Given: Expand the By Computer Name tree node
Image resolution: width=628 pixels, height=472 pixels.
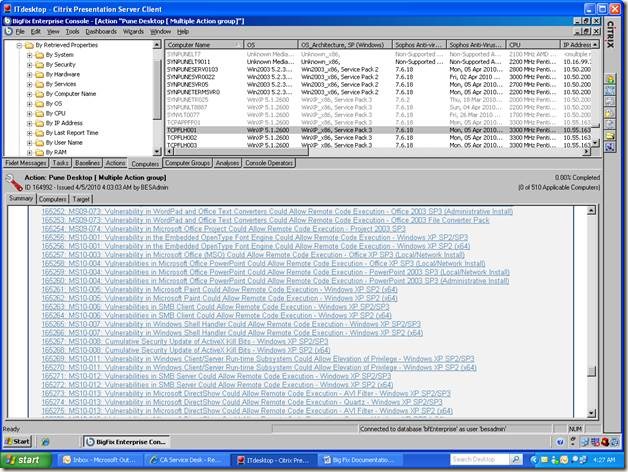Looking at the screenshot, I should click(x=29, y=94).
